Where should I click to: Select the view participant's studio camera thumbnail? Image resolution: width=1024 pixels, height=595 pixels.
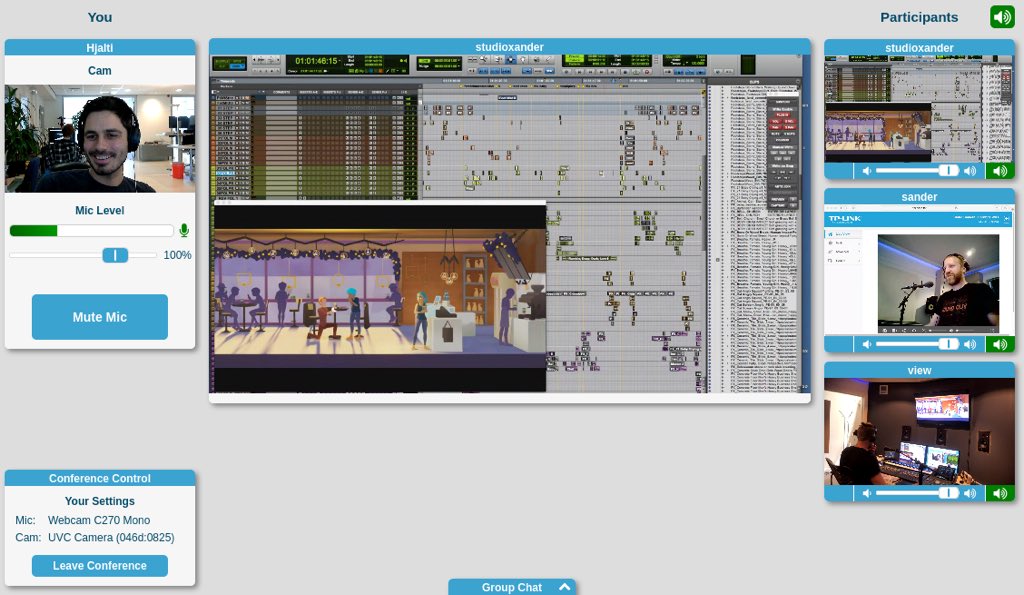pyautogui.click(x=919, y=432)
